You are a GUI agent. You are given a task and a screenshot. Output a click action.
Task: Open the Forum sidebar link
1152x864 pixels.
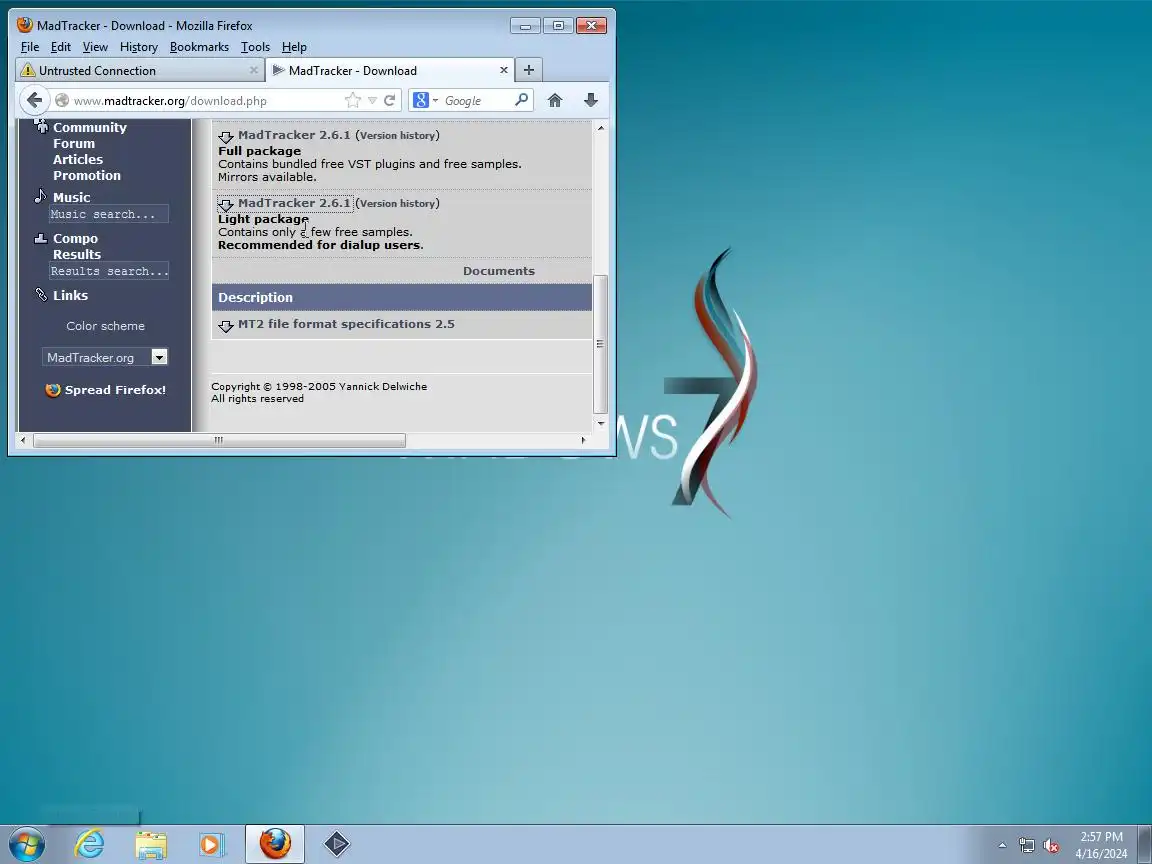[x=73, y=143]
